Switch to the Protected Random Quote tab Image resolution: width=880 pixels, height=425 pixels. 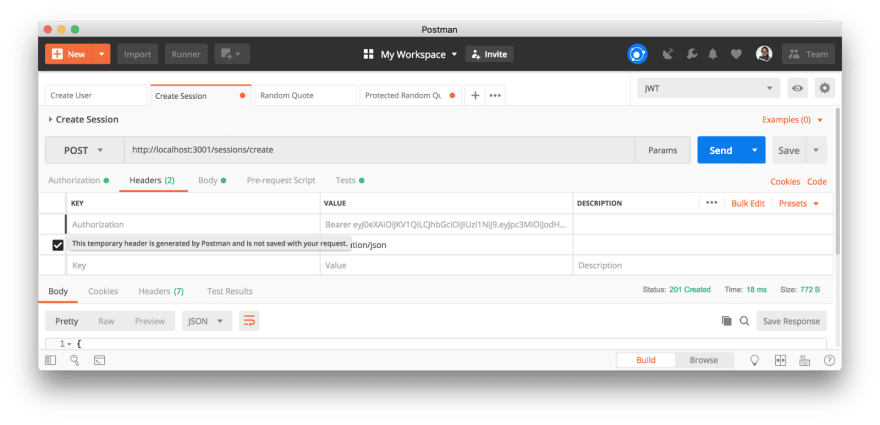[x=410, y=95]
